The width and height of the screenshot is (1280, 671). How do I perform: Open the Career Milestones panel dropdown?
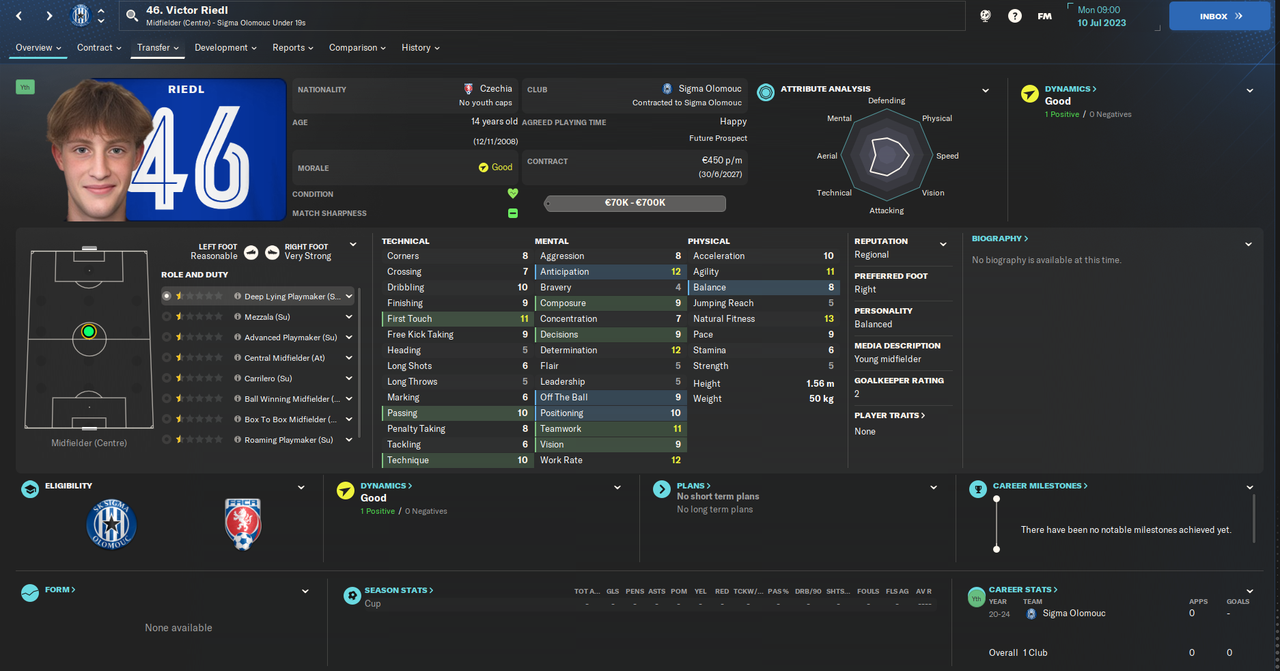click(1250, 488)
